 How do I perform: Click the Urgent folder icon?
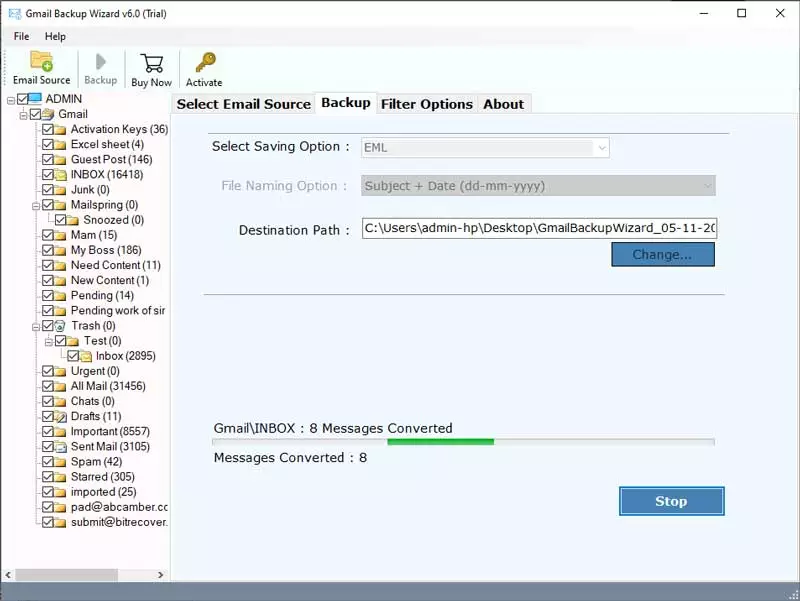(60, 371)
